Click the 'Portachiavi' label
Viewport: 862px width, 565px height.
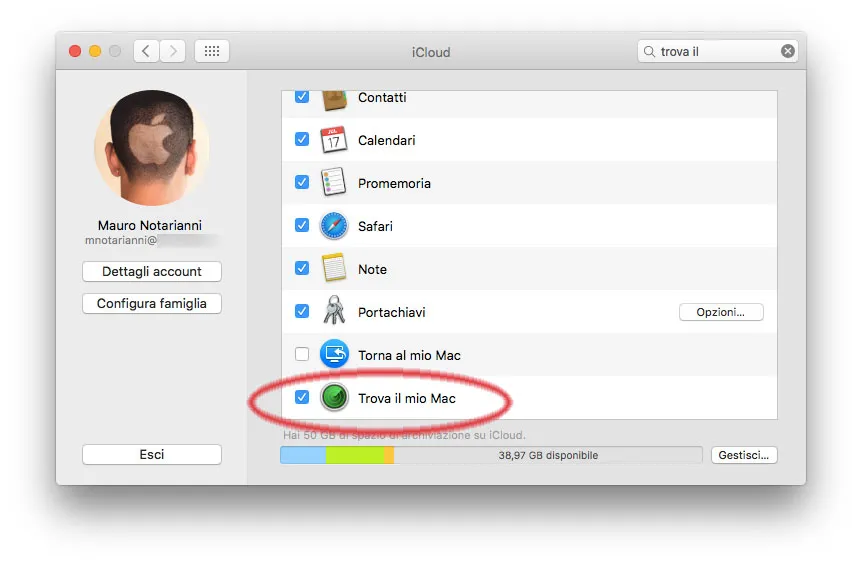392,312
